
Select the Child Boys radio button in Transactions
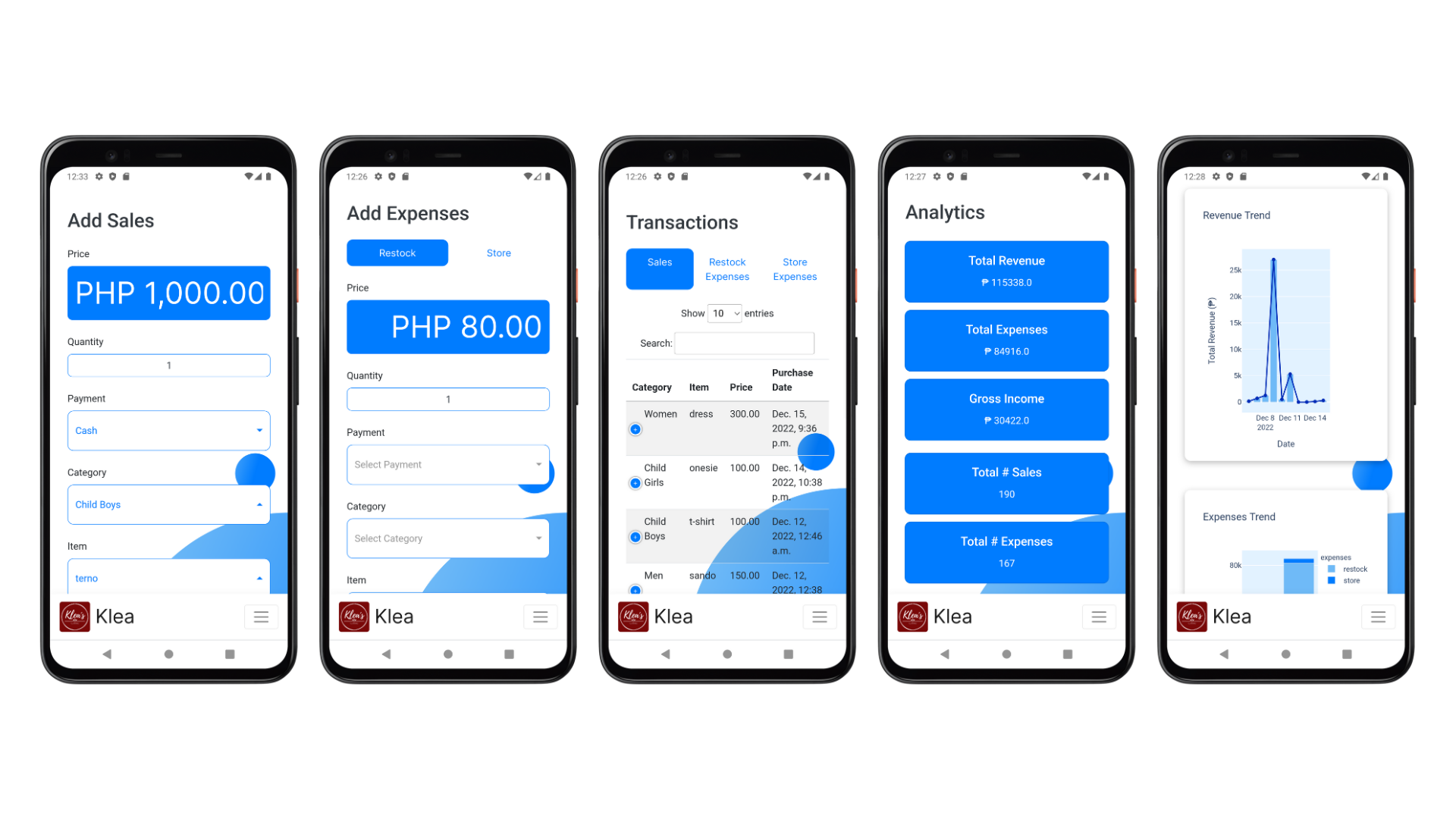[x=634, y=534]
